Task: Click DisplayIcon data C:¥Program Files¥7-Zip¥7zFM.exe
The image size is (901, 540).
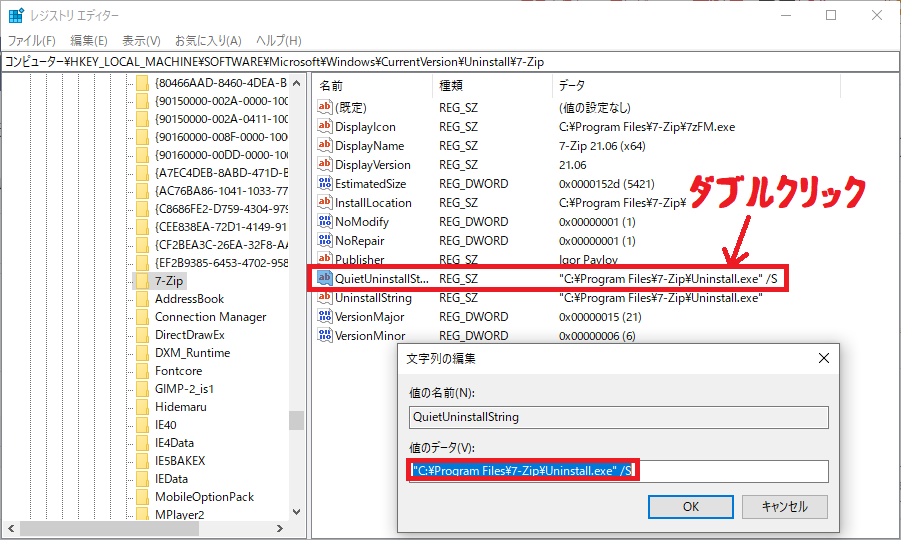Action: tap(647, 127)
